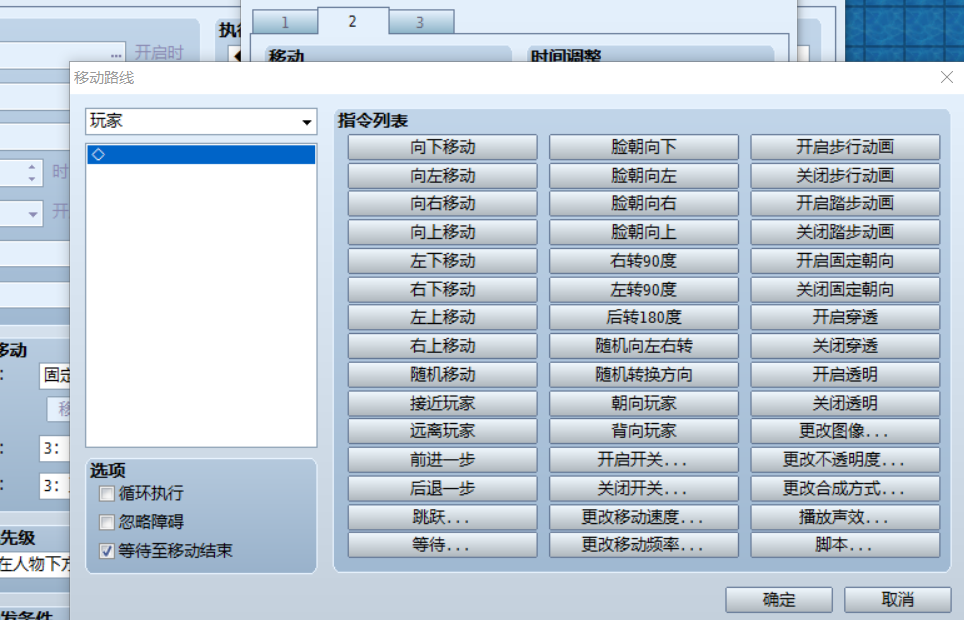Add the 后转180度 command
Screen dimensions: 964x620
coord(644,317)
